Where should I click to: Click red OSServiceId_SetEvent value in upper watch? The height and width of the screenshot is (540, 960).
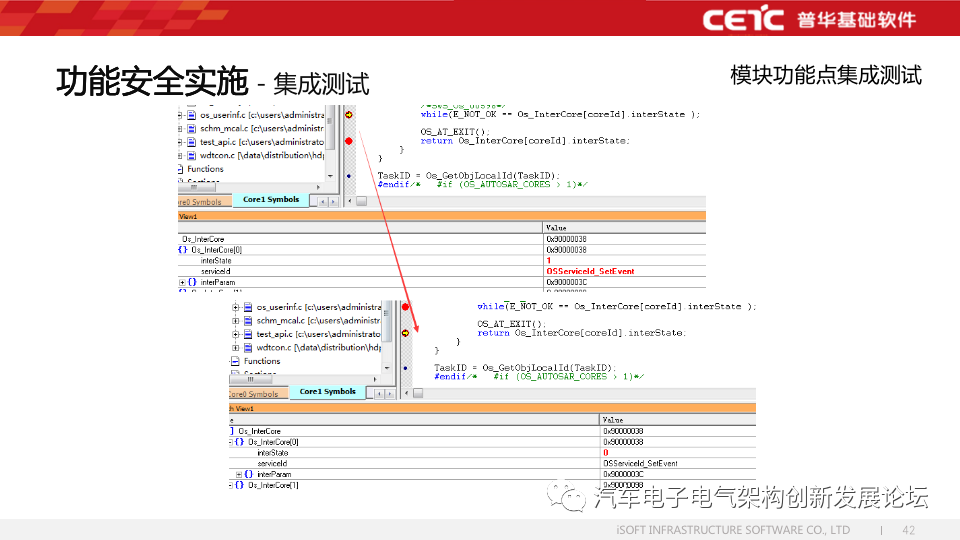pos(590,271)
